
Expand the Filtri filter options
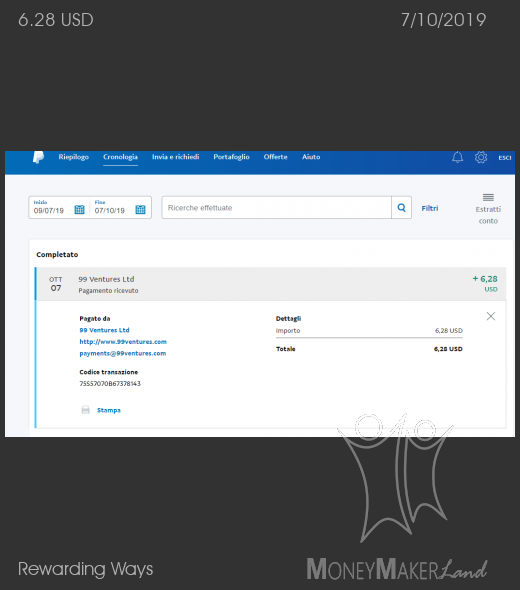[x=430, y=208]
